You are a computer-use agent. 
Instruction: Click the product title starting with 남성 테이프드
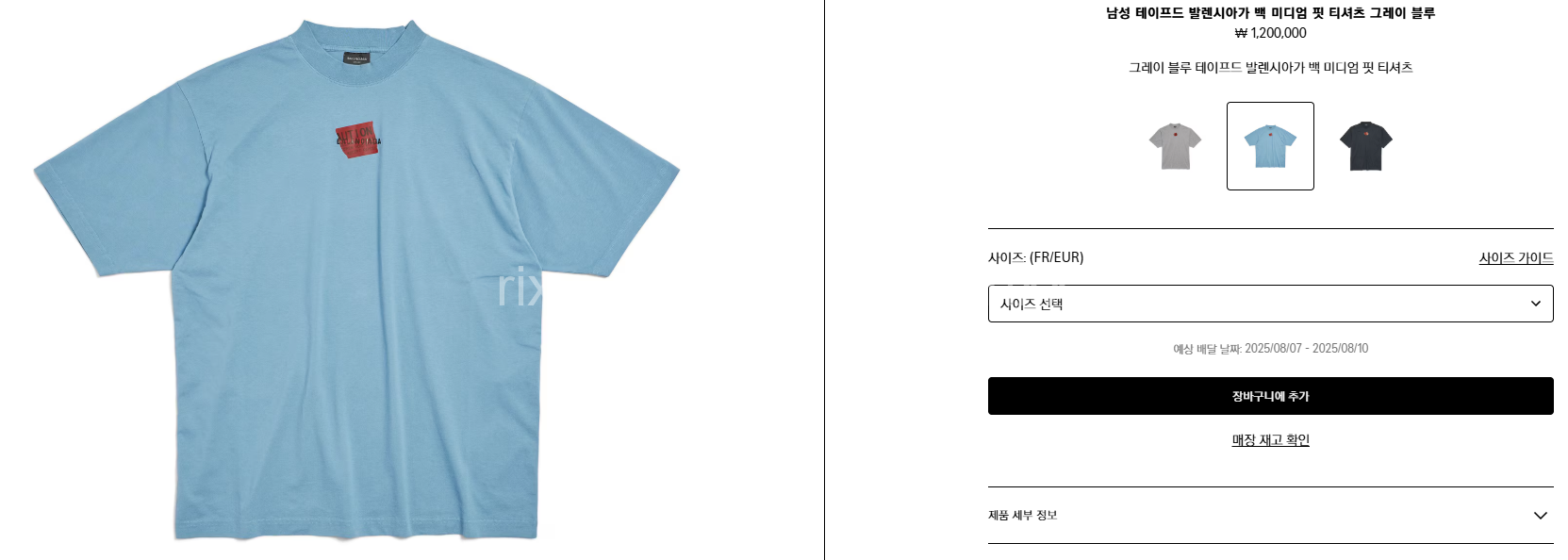pos(1270,13)
